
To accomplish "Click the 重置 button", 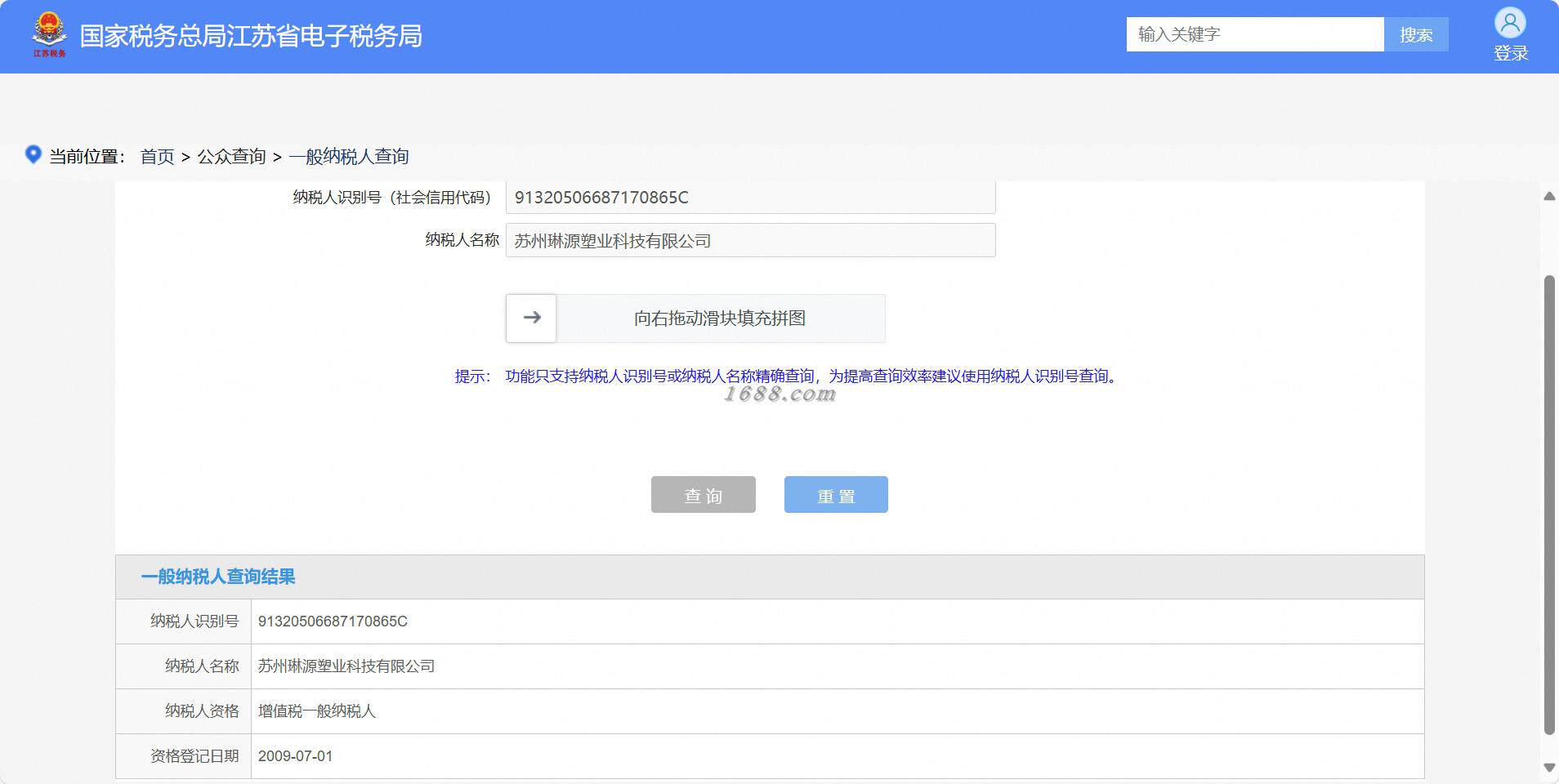I will point(836,495).
